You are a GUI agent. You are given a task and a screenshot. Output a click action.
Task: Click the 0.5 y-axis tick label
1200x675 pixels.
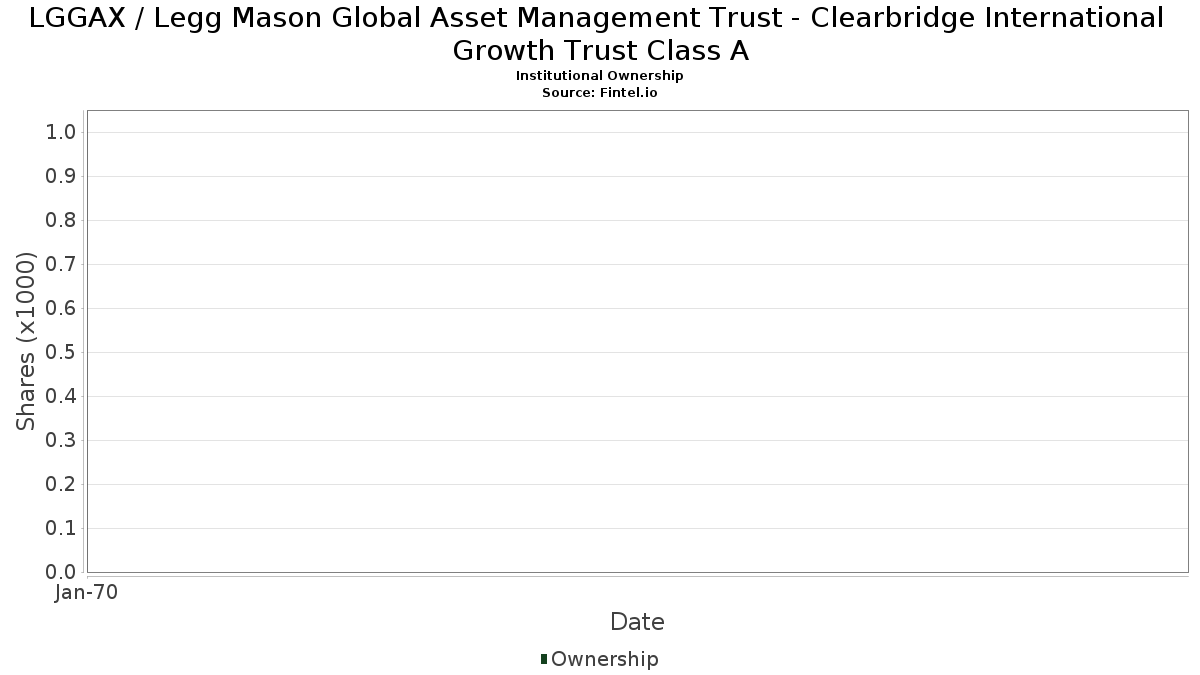coord(62,353)
